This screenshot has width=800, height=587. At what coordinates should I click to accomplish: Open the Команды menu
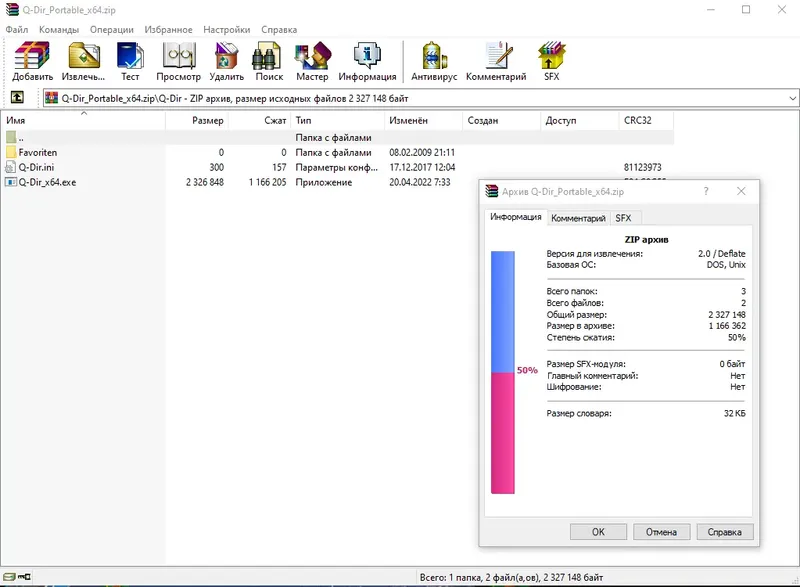[59, 30]
